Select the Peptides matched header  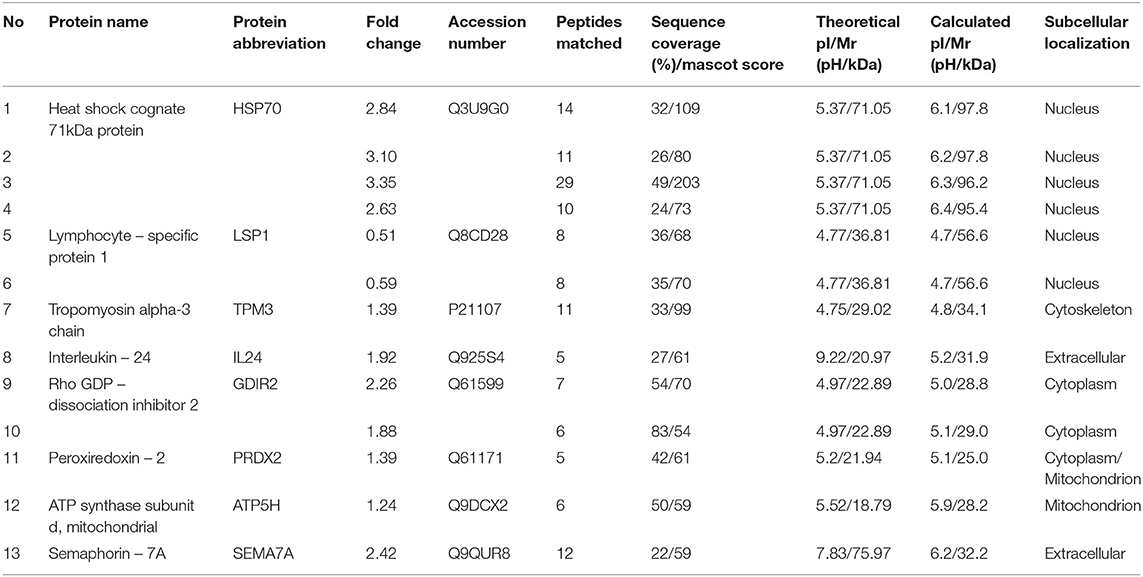tap(589, 33)
